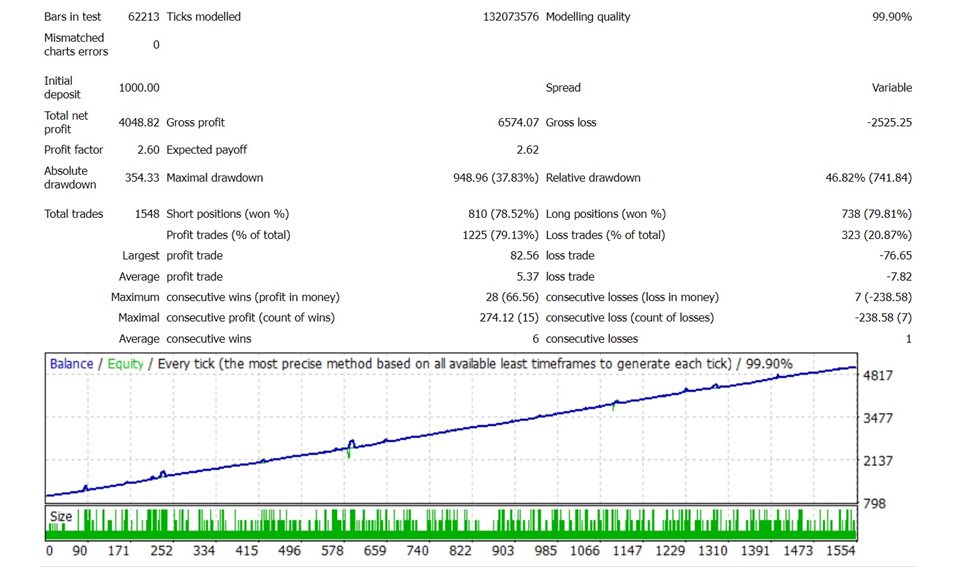The height and width of the screenshot is (567, 960).
Task: Select the Gross profit value 6574.07
Action: (x=518, y=122)
